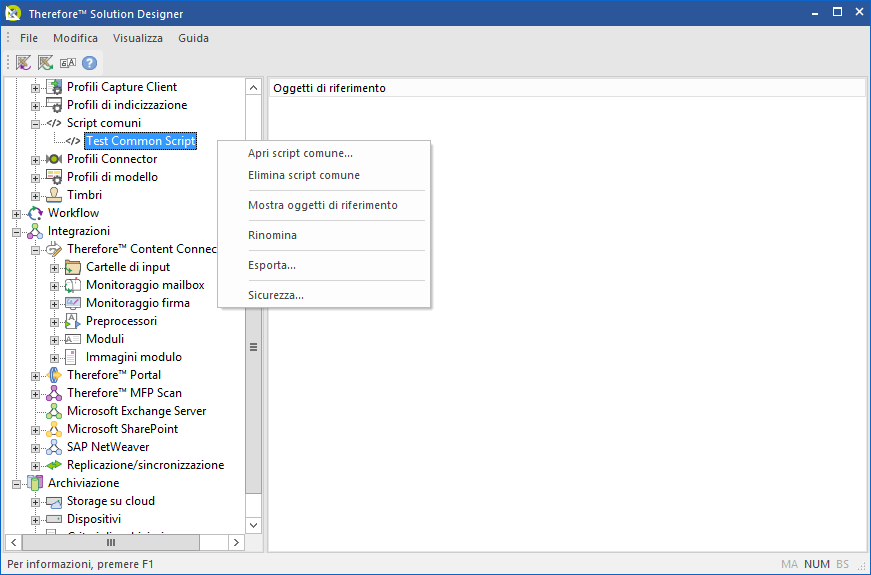Click the Therefore application icon in title bar

pos(13,13)
